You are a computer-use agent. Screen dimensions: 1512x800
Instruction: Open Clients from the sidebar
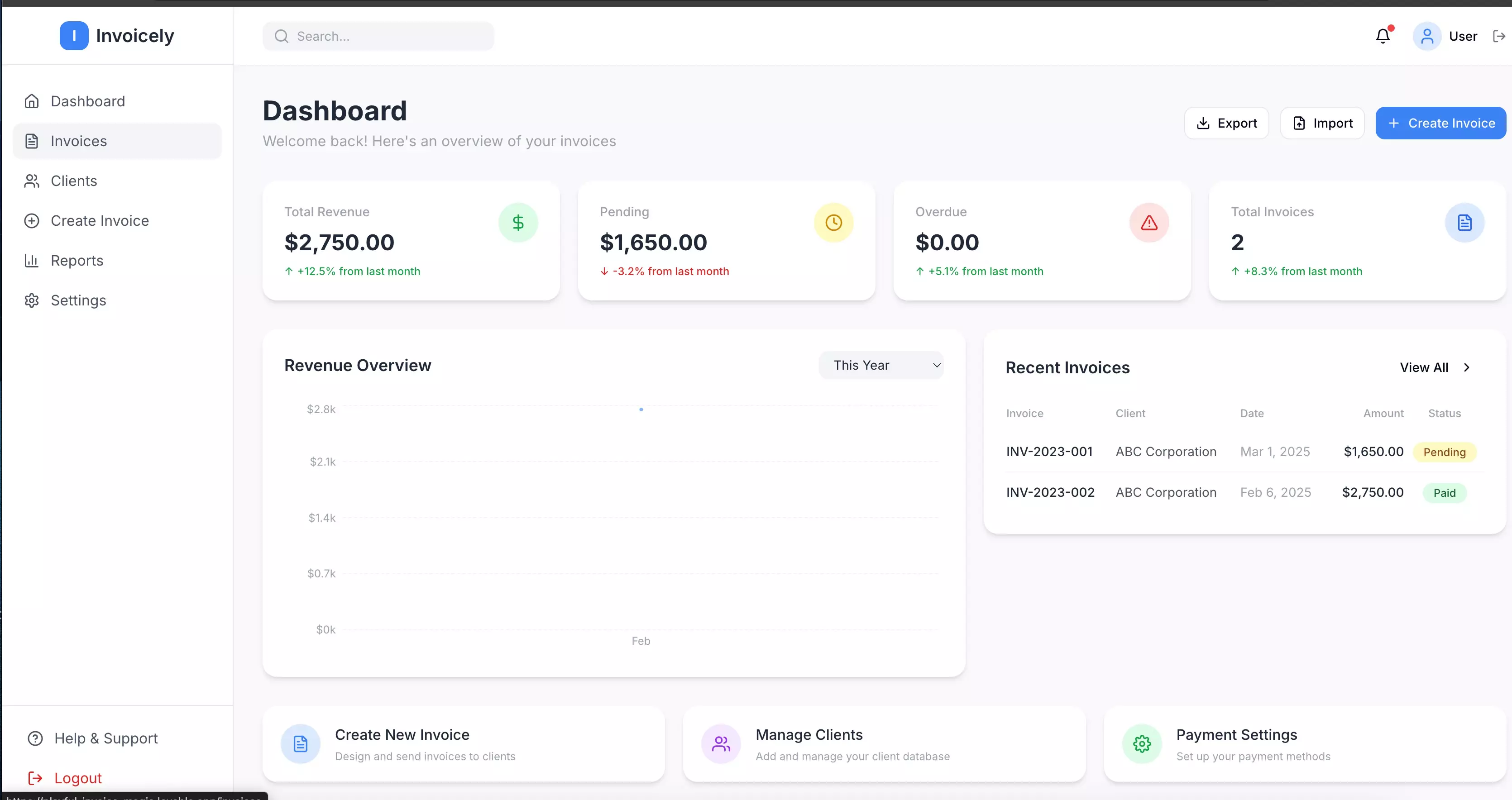pos(74,181)
